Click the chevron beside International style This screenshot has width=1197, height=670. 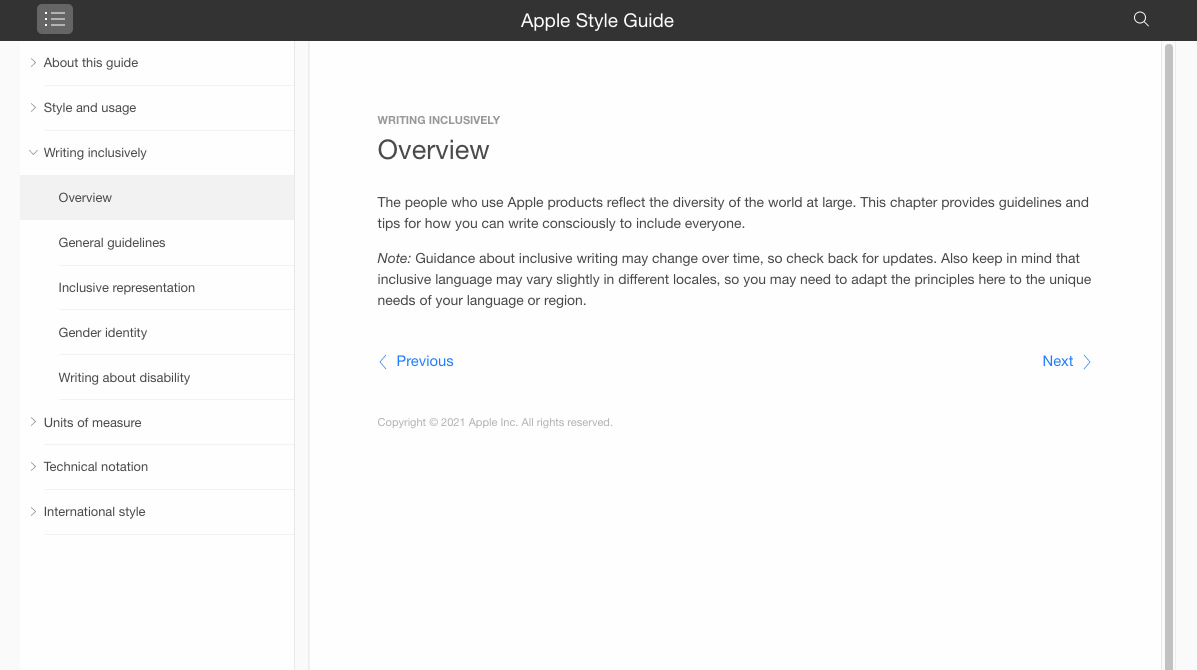[33, 511]
